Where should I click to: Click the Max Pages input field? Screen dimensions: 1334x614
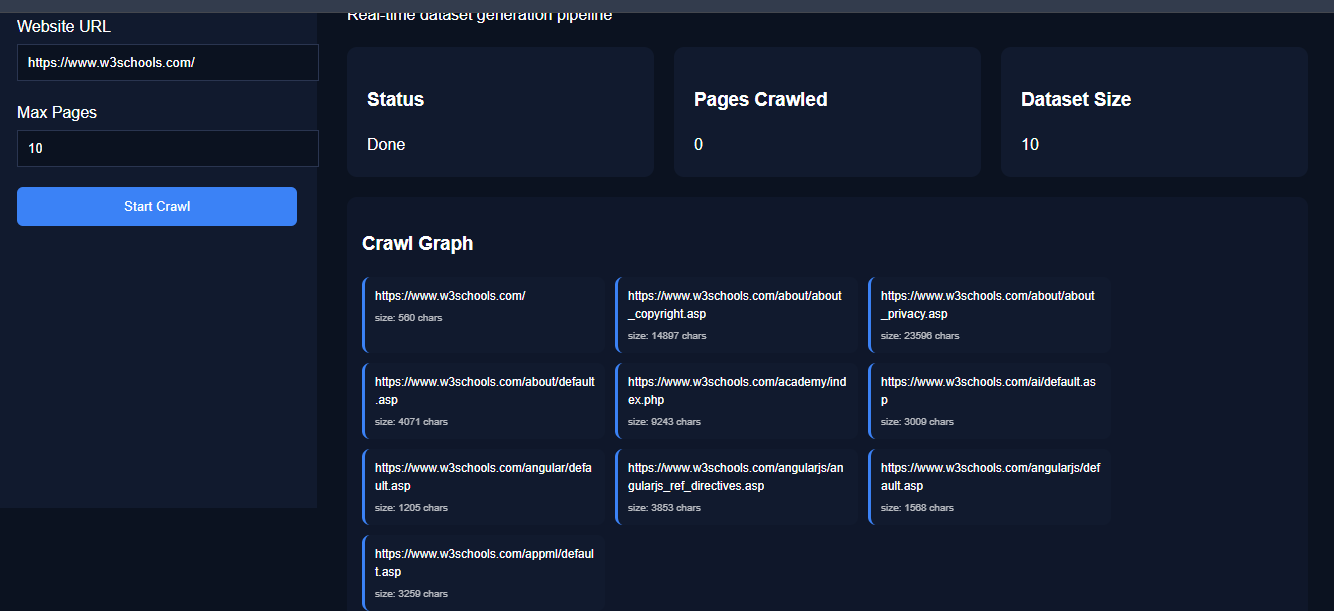tap(168, 148)
